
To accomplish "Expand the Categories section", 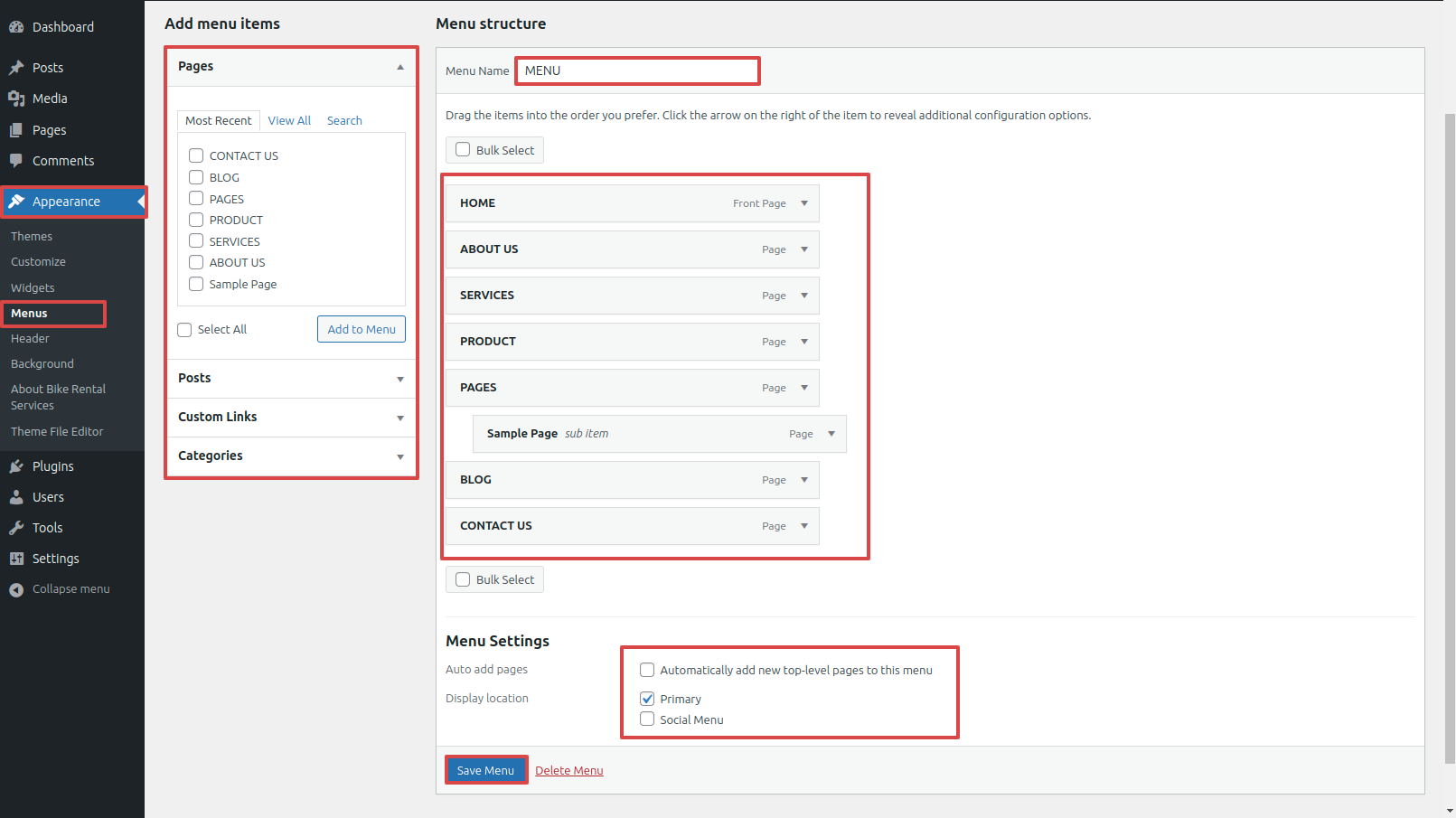I will (399, 456).
